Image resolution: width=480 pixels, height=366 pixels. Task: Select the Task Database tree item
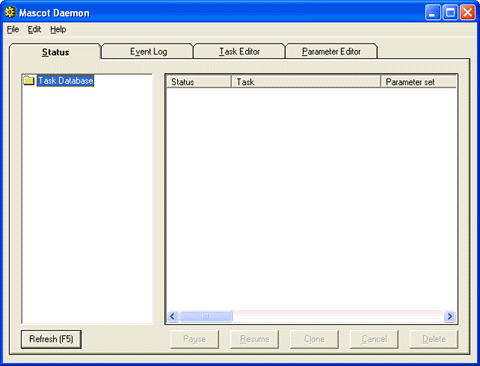pyautogui.click(x=66, y=81)
